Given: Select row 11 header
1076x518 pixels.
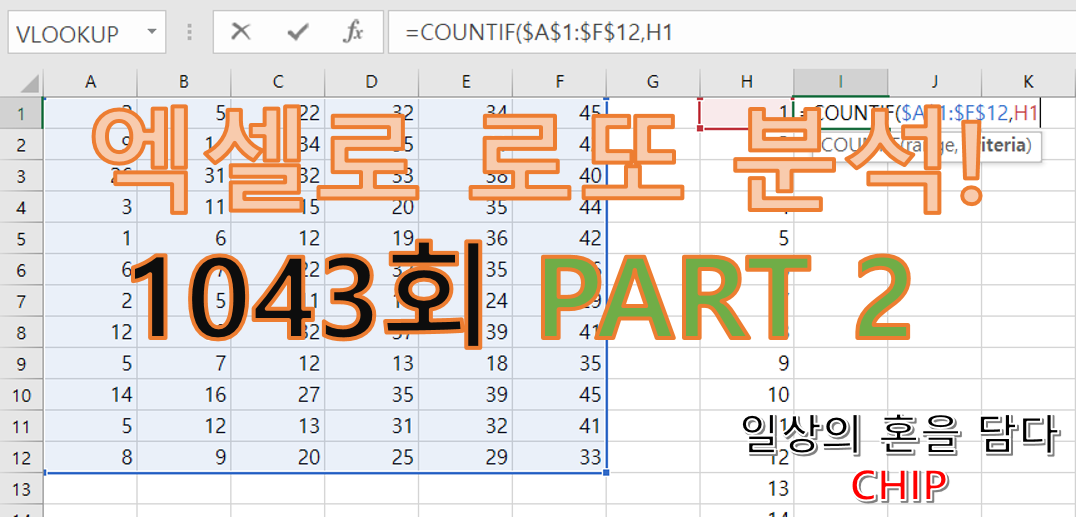Looking at the screenshot, I should pos(21,426).
